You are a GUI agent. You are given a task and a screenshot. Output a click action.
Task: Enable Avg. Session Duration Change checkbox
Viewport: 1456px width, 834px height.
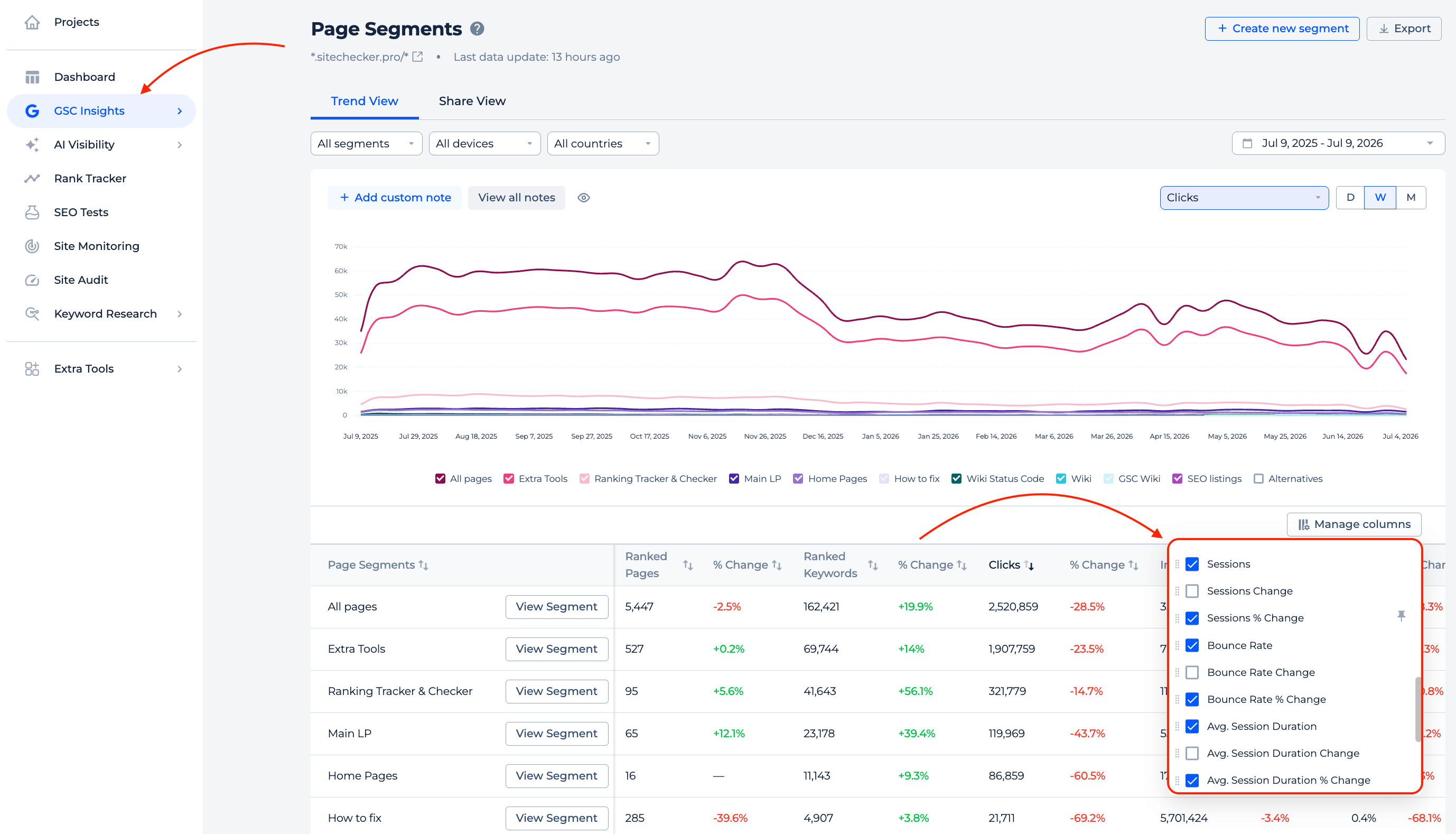1192,753
